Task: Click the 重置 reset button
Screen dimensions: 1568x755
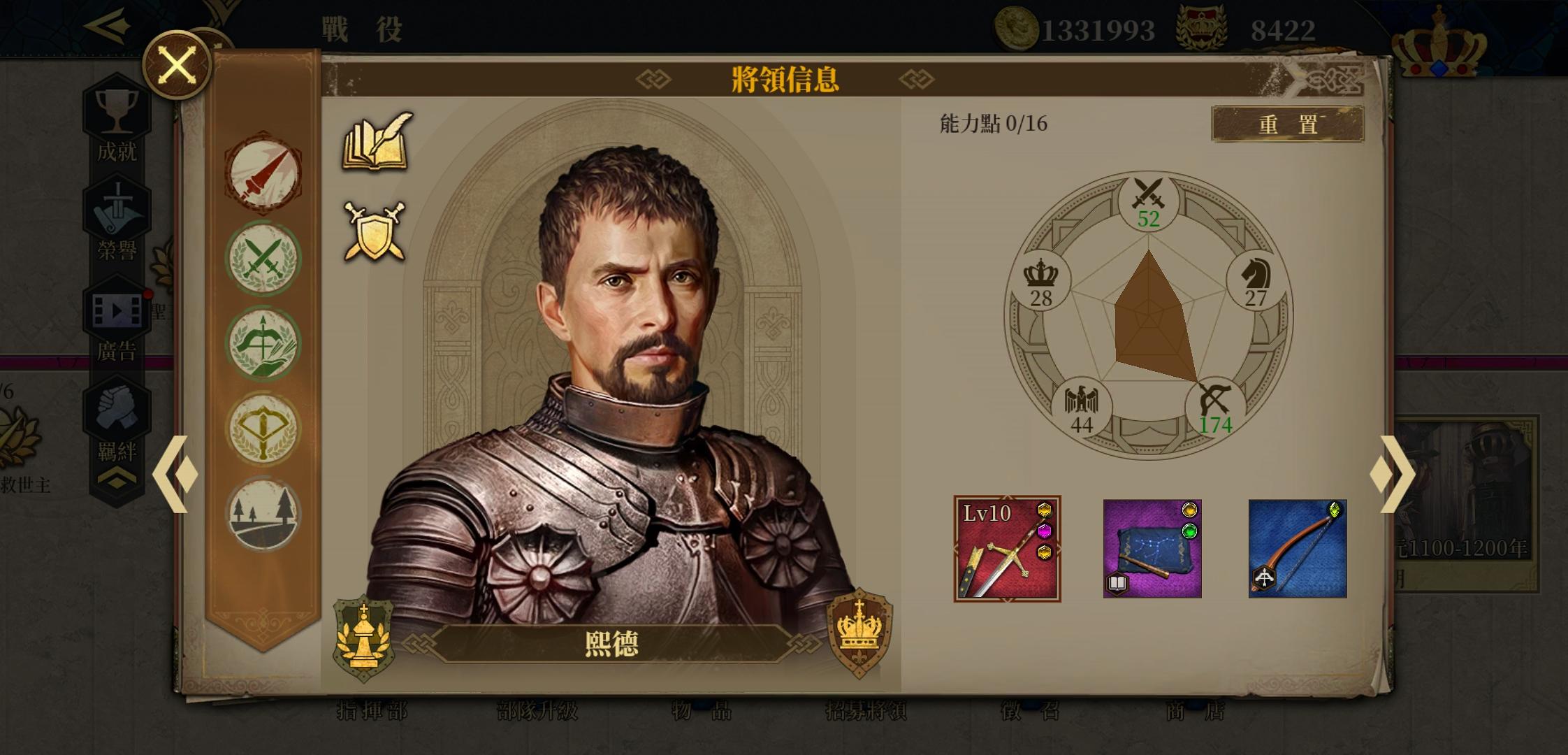Action: tap(1288, 124)
